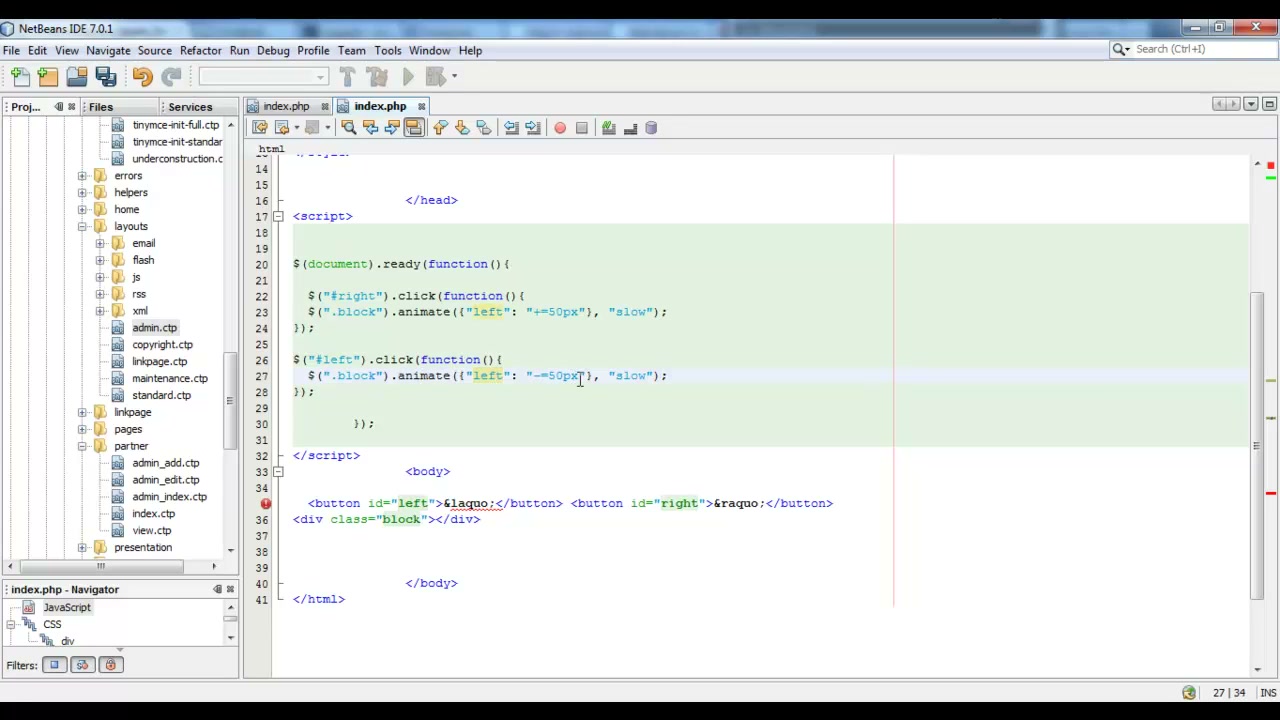Viewport: 1280px width, 720px height.
Task: Run the project with the play icon
Action: (x=408, y=77)
